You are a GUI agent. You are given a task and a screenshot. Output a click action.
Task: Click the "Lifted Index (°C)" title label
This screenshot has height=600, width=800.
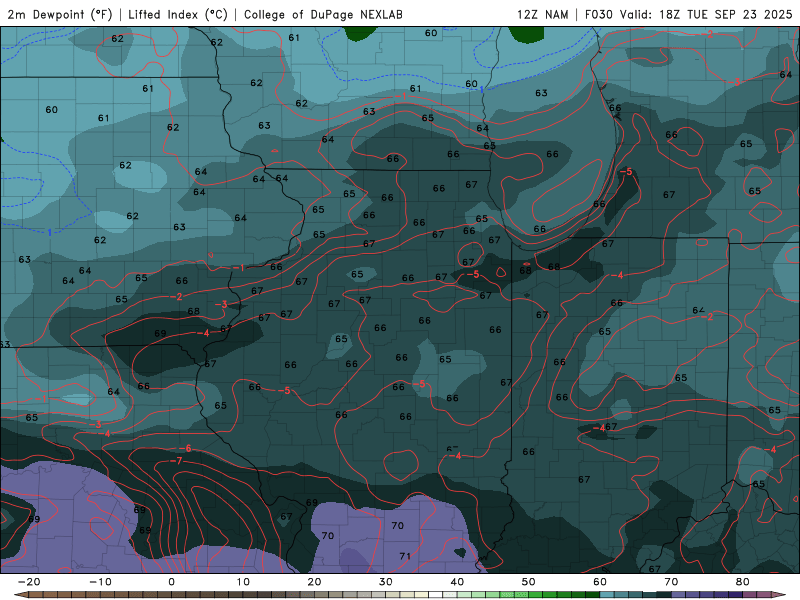(x=178, y=15)
